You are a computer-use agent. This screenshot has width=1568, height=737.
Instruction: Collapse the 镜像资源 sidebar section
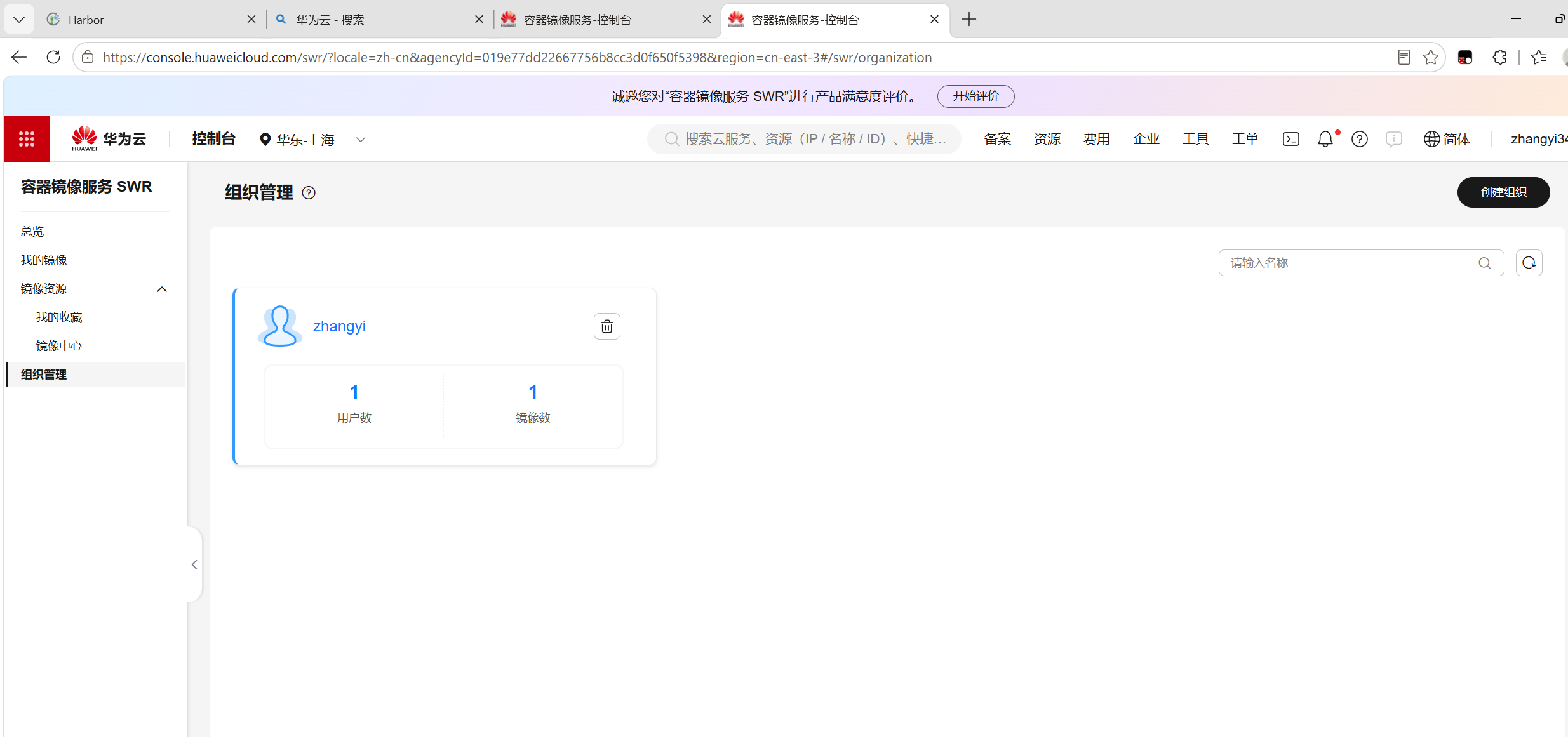click(162, 289)
